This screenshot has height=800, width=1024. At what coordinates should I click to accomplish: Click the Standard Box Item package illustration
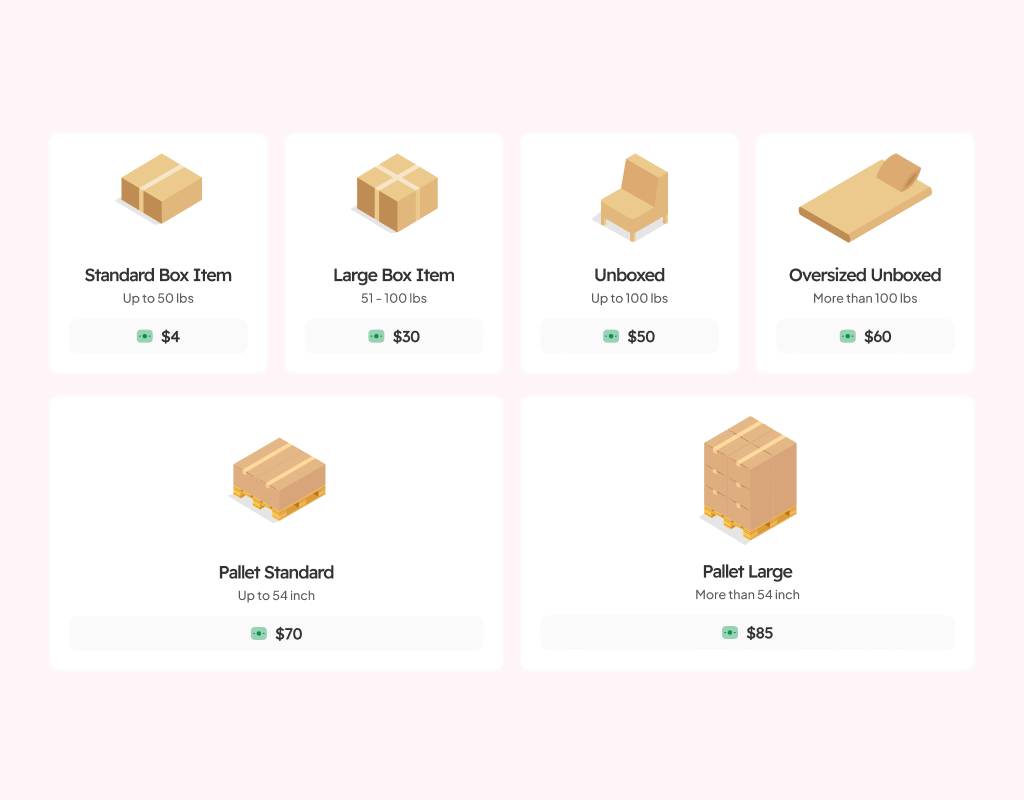160,189
